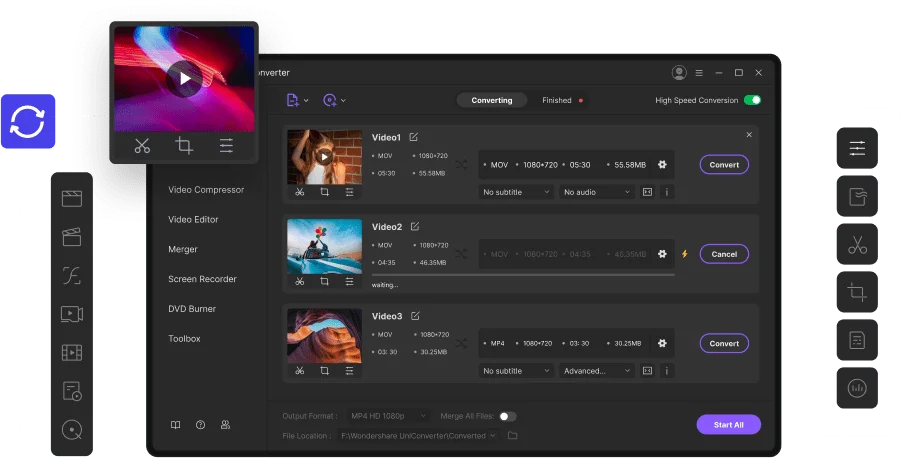Open the user guide book icon
This screenshot has height=473, width=902.
(x=175, y=425)
